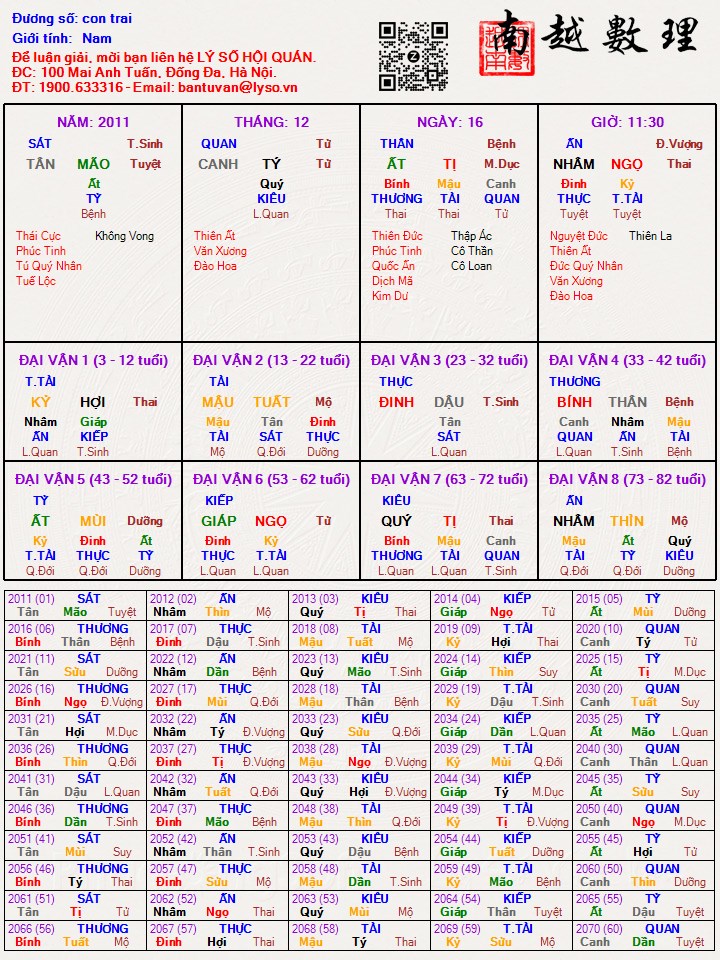Screen dimensions: 720x960
Task: Select the 'NGÀY: 16' pillar header
Action: (449, 122)
